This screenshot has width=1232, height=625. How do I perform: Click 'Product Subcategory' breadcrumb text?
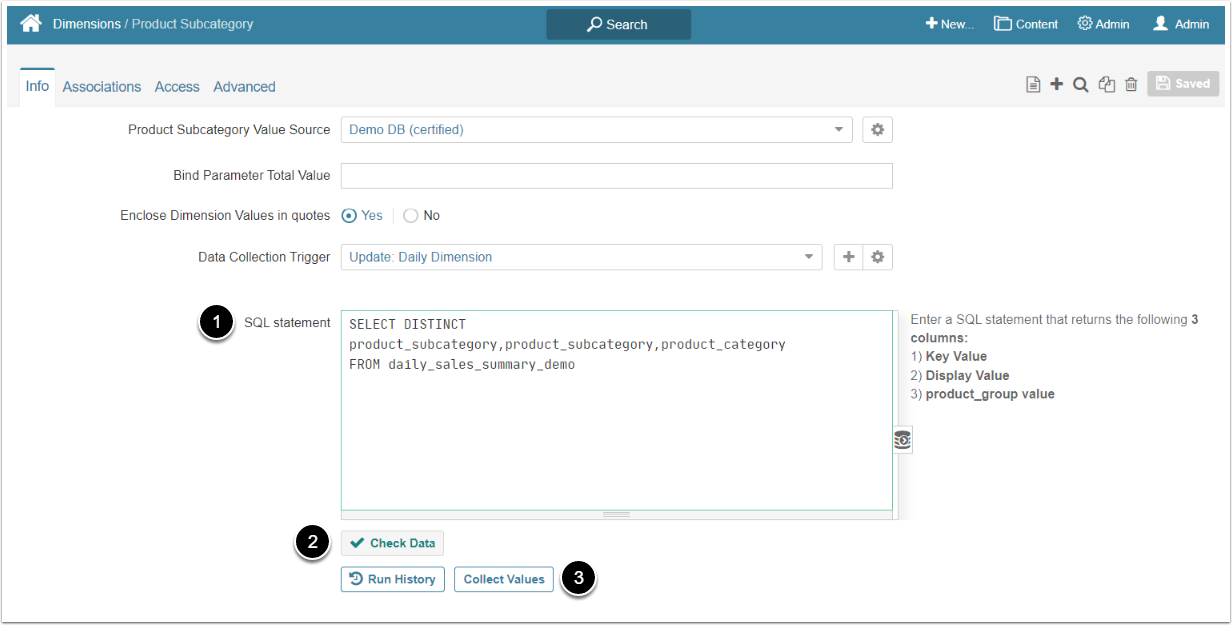point(192,24)
